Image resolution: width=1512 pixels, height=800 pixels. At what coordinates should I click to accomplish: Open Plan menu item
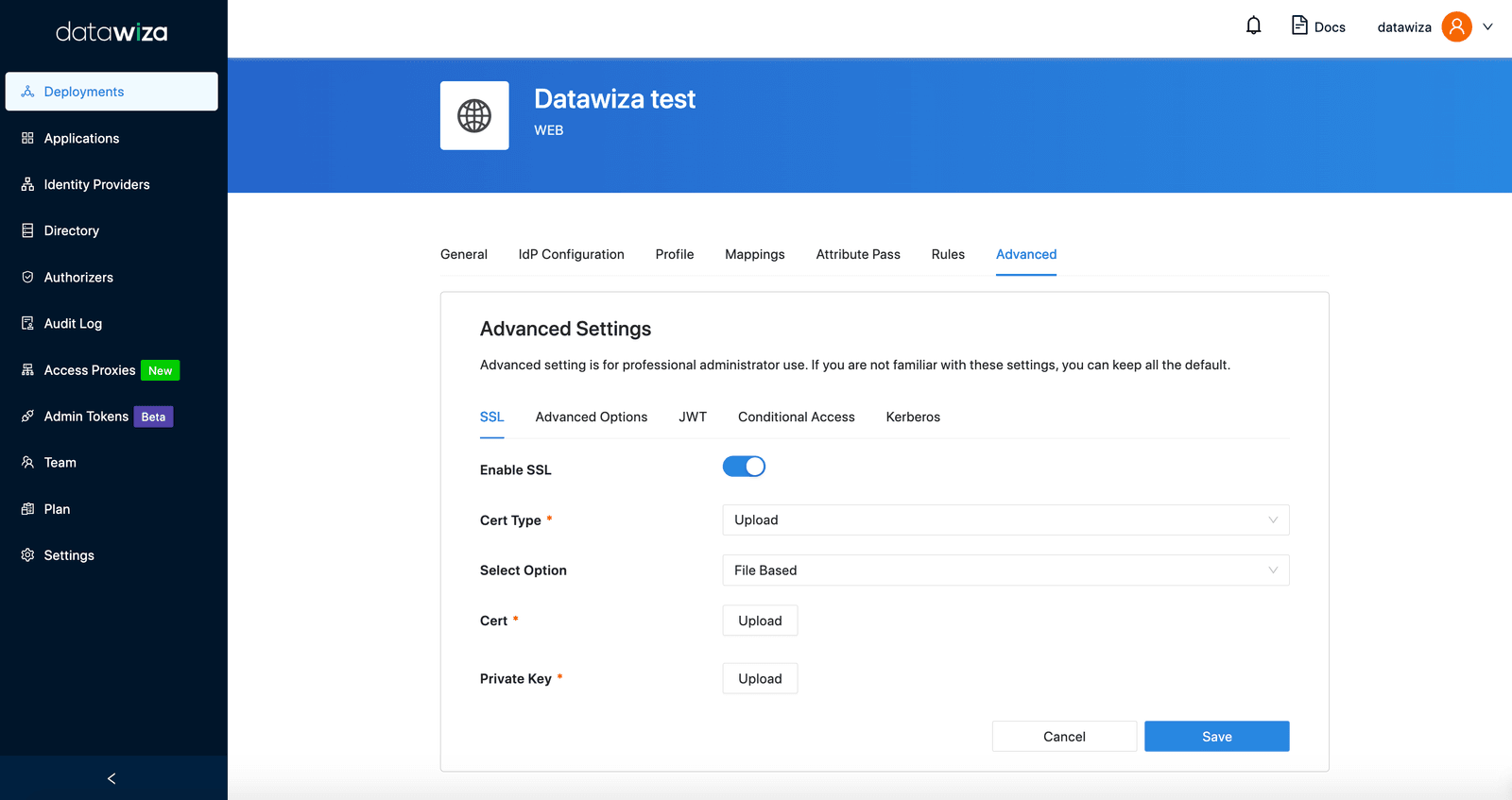112,509
